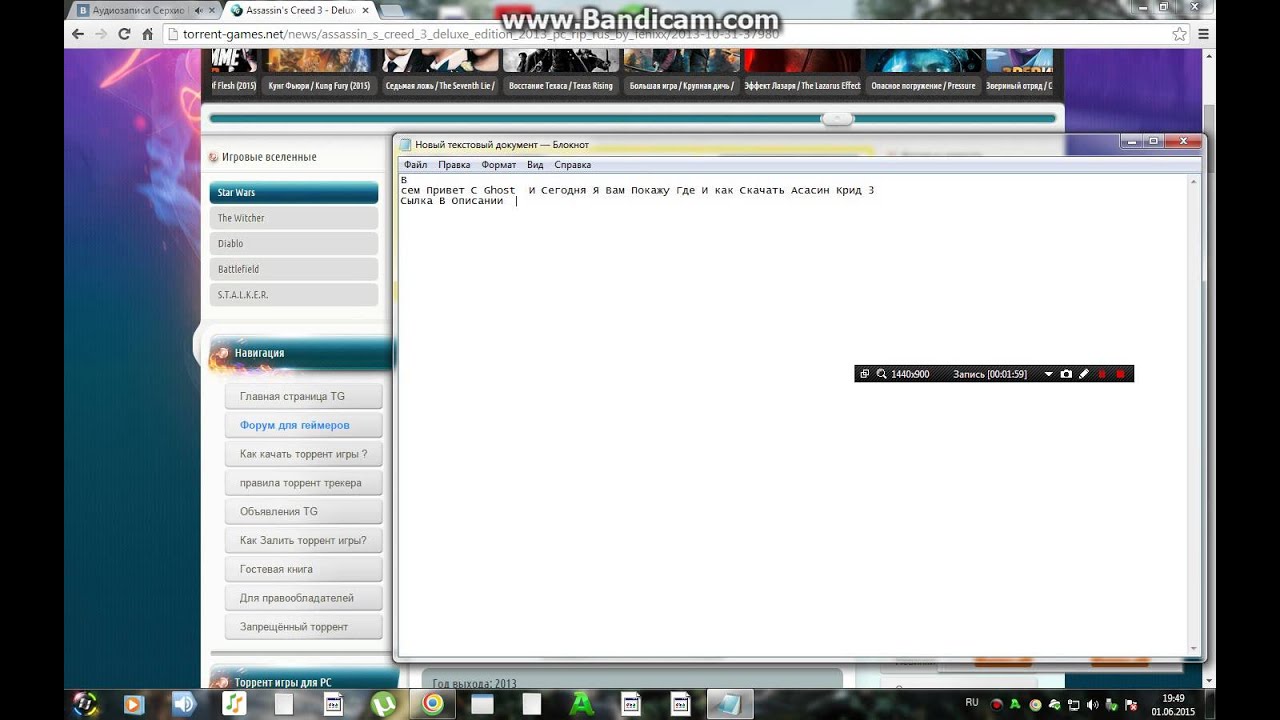Select the Bandicam pencil drawing tool

point(1084,374)
